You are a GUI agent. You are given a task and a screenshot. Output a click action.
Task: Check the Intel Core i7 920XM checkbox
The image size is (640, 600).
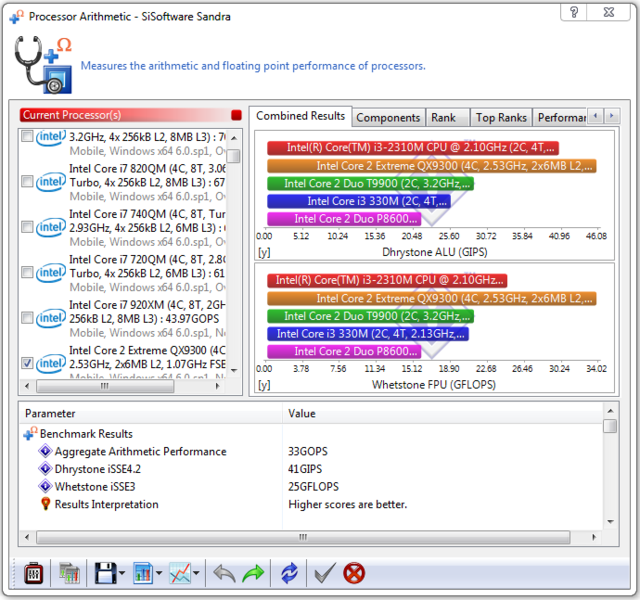tap(27, 317)
